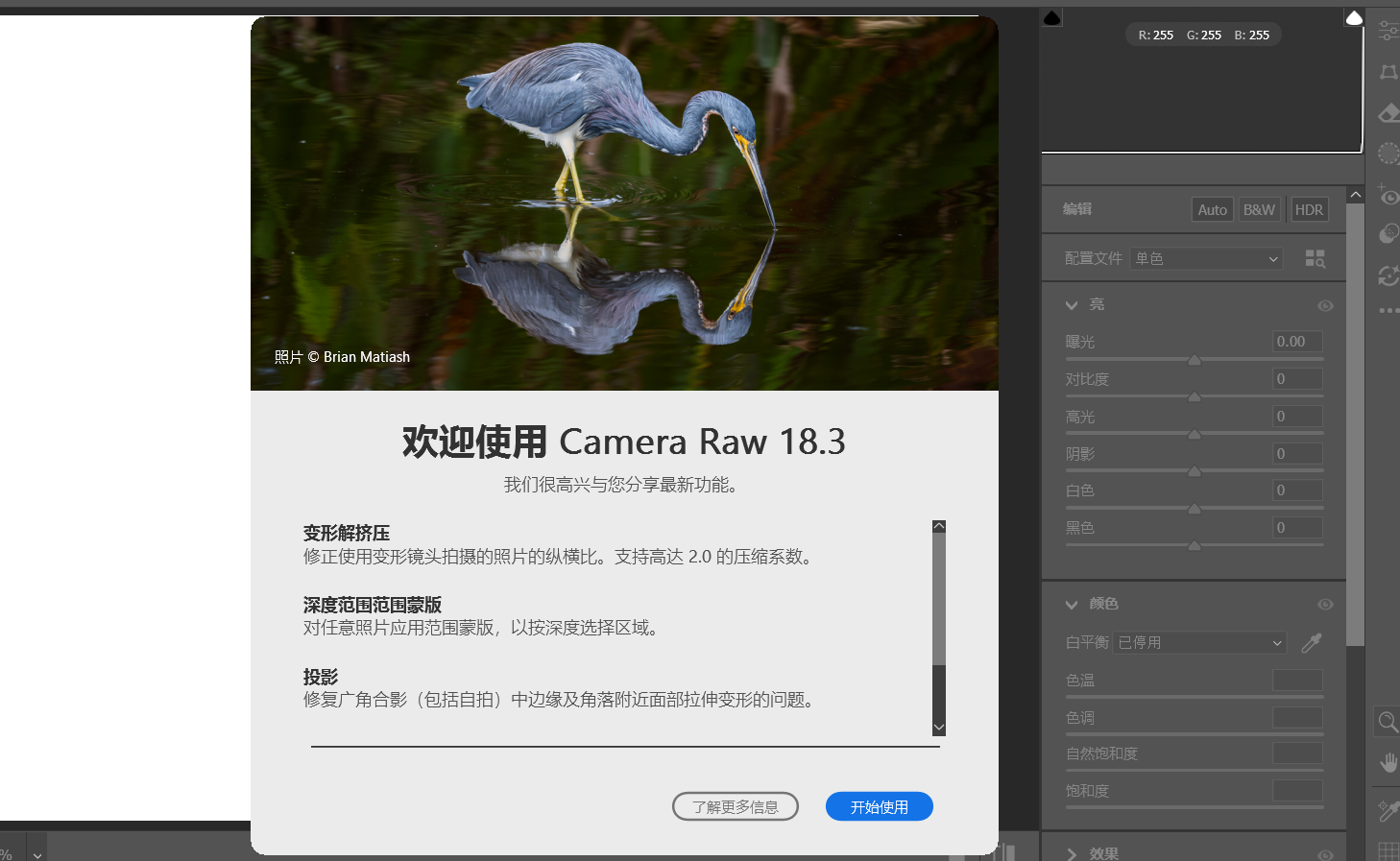Toggle highlight clipping warning triangle
1400x861 pixels.
point(1354,18)
